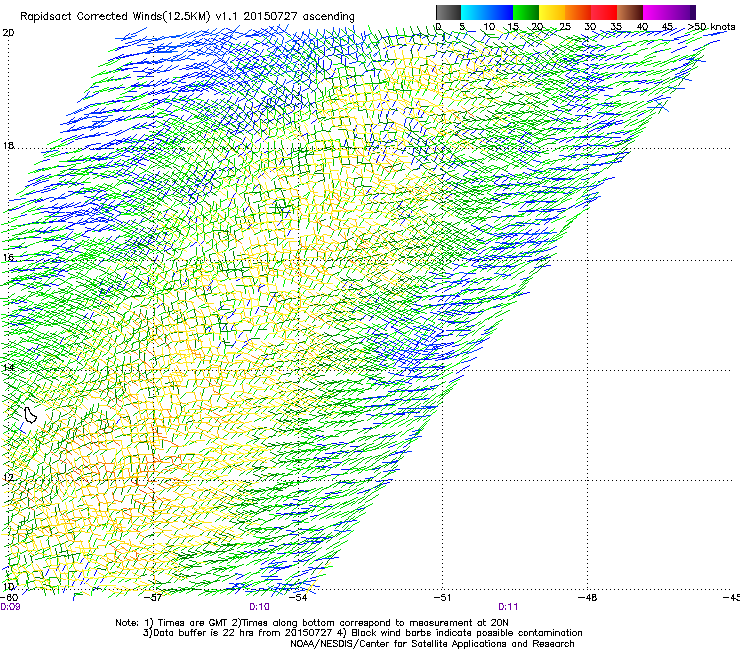Click the '>50 knots' legend label
This screenshot has width=740, height=650.
[711, 27]
